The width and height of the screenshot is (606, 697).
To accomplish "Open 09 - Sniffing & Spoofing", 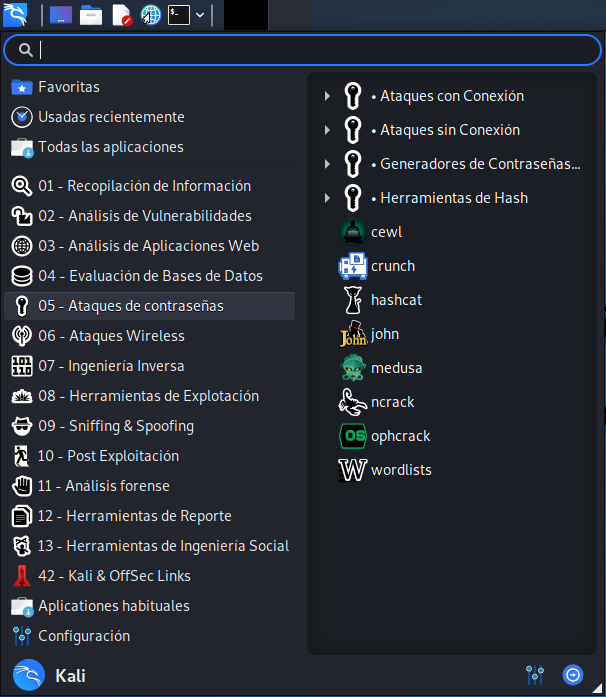I will 149,426.
